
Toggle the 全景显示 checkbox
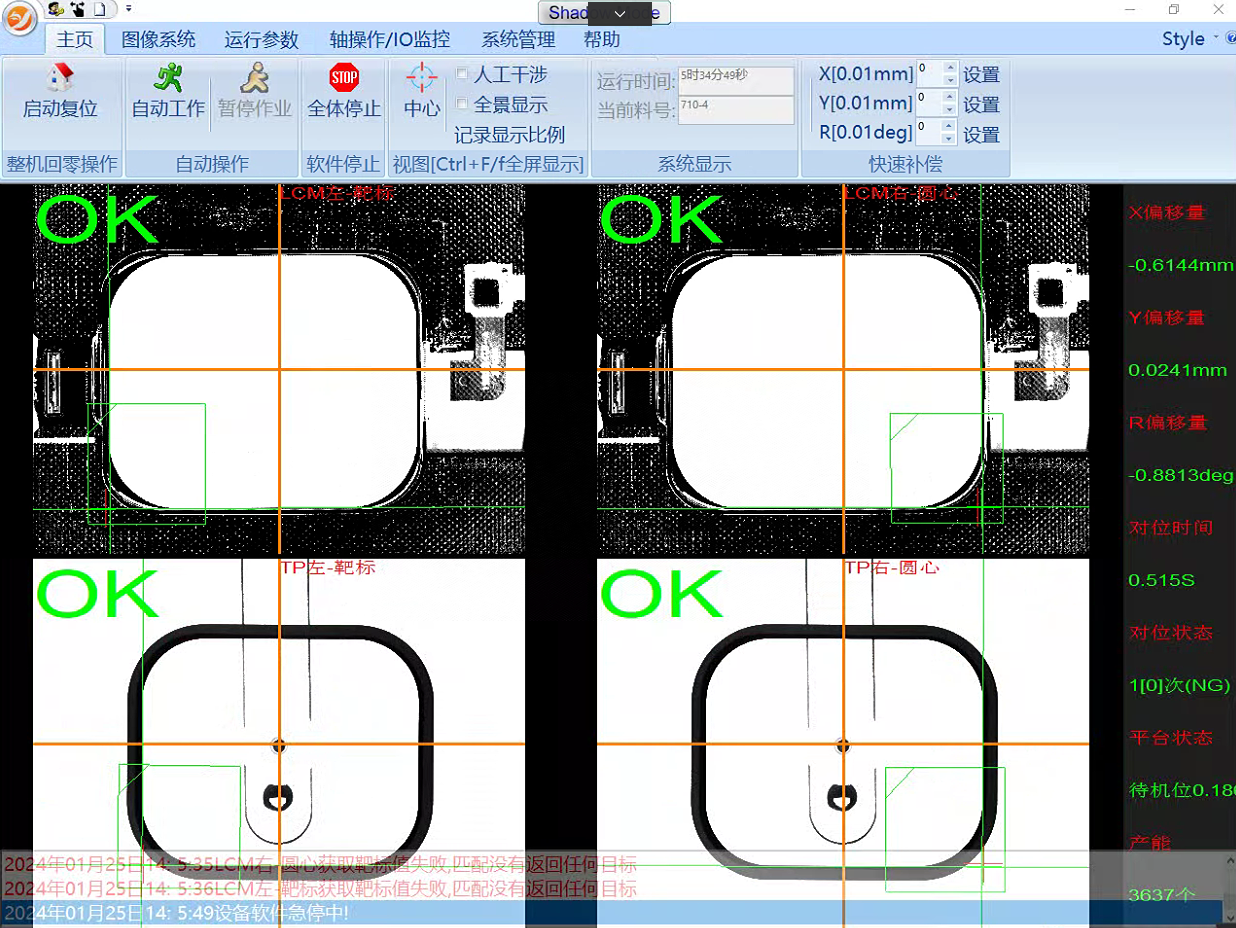[x=462, y=104]
